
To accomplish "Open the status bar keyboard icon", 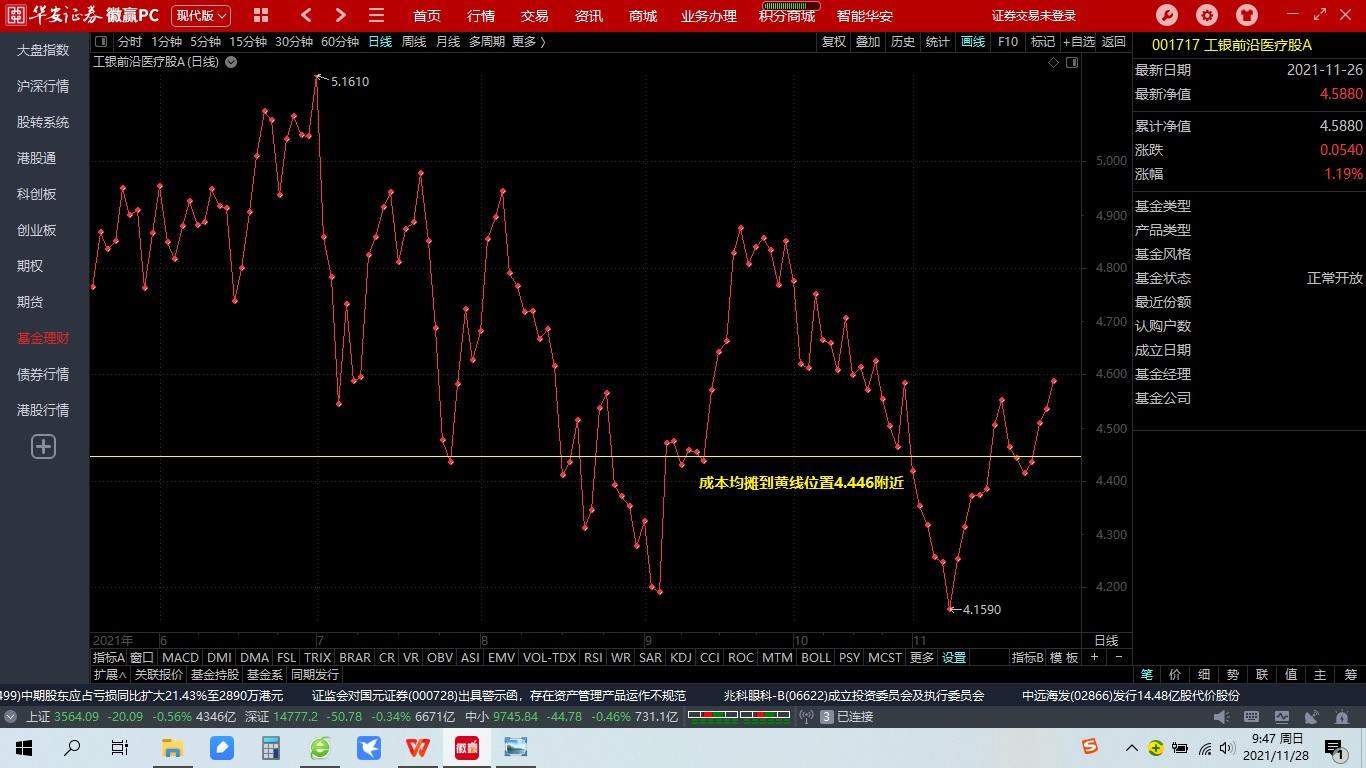I will coord(1251,717).
